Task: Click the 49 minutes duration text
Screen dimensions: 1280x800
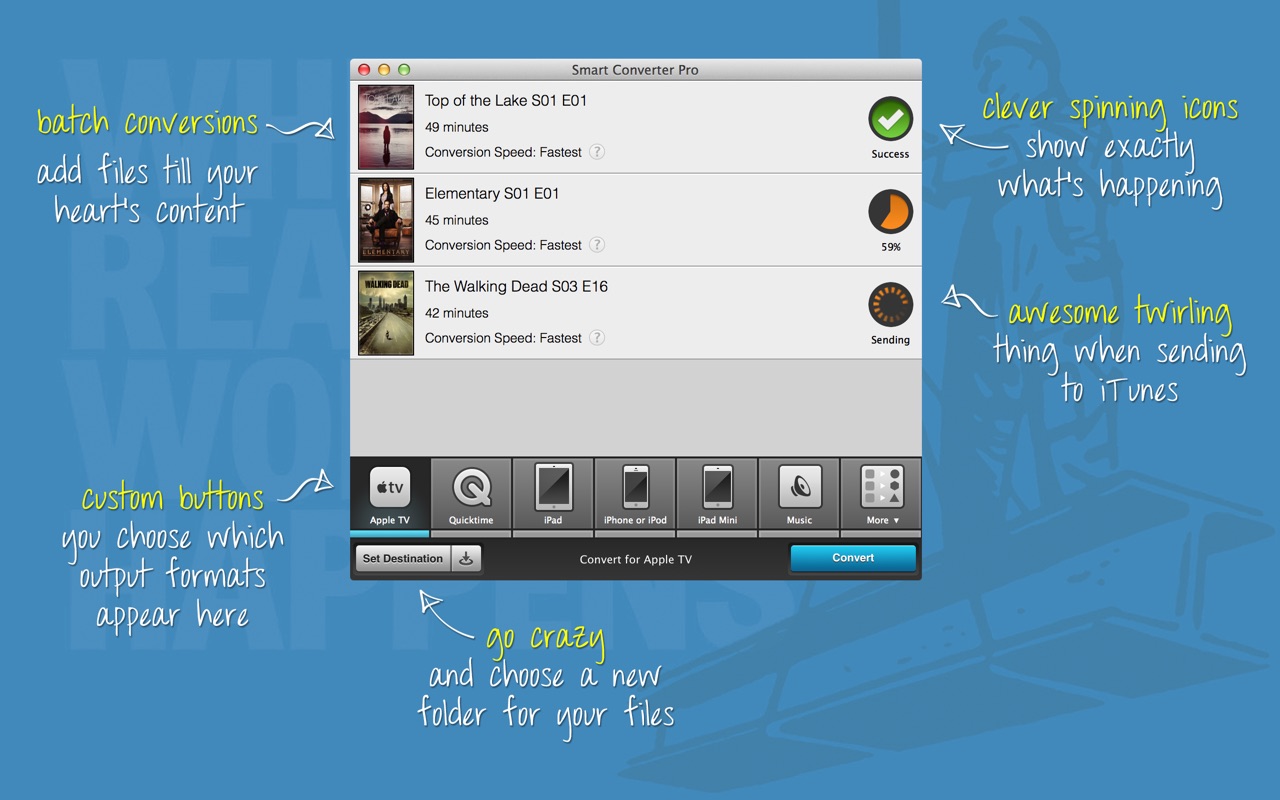Action: (457, 127)
